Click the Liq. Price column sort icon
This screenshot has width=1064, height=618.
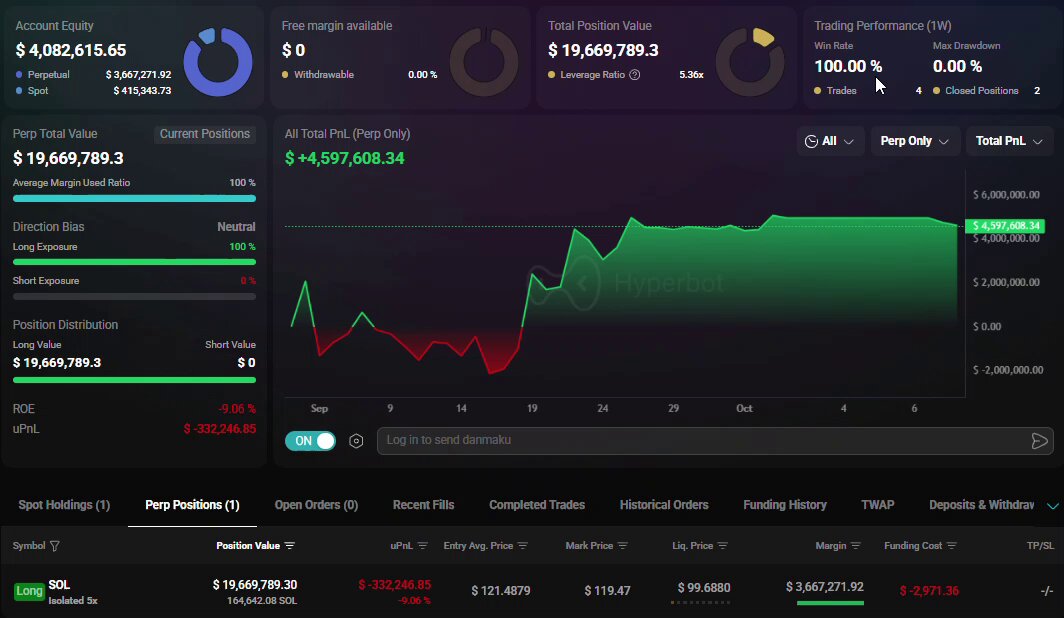[723, 546]
